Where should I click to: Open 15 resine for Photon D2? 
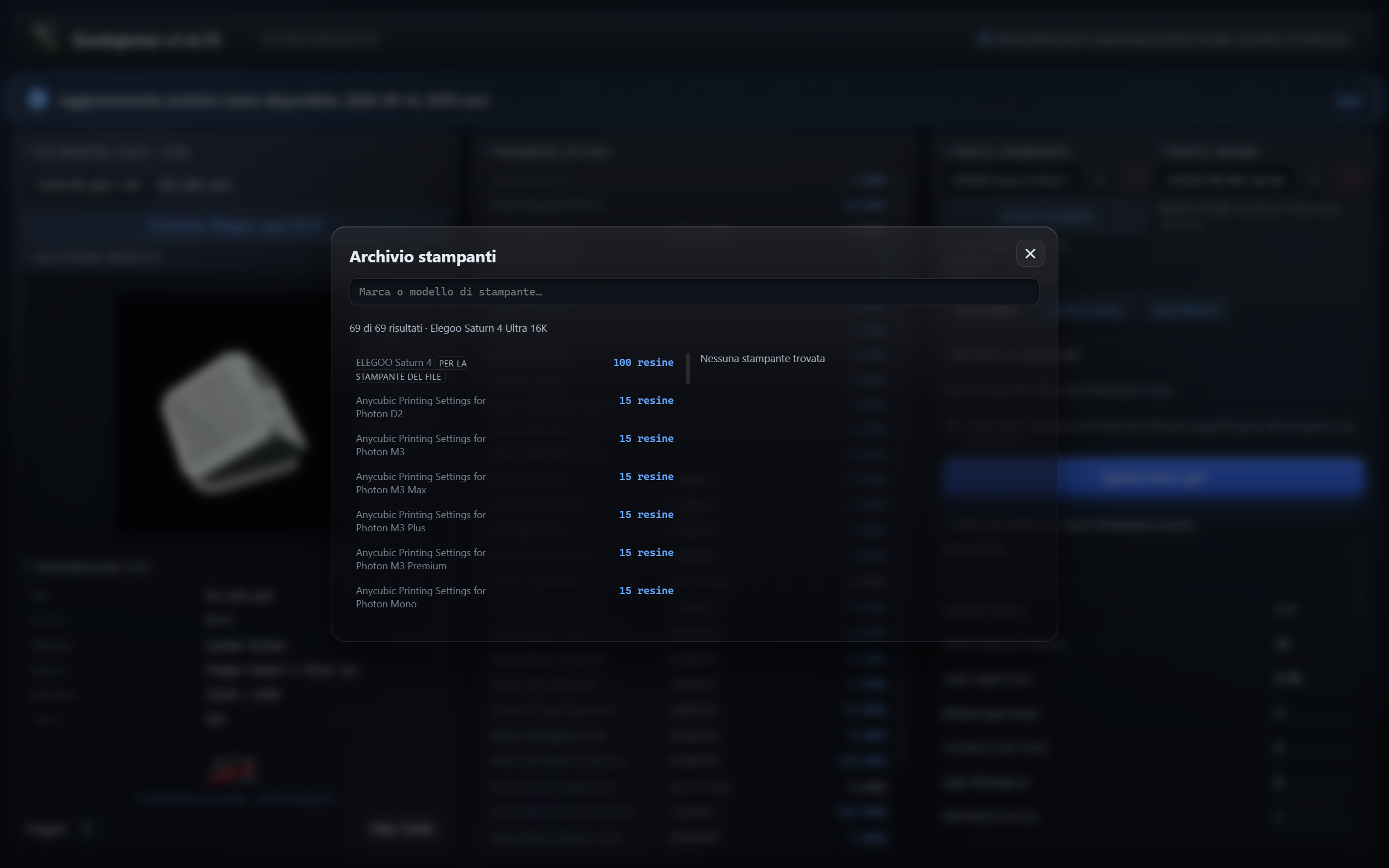(645, 400)
